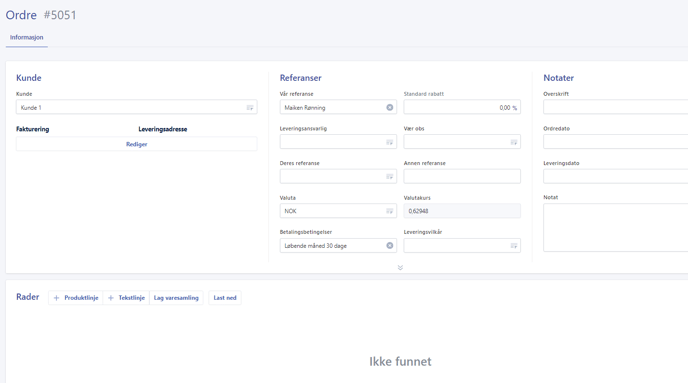
Task: Click the Fakturering heading
Action: 32,129
